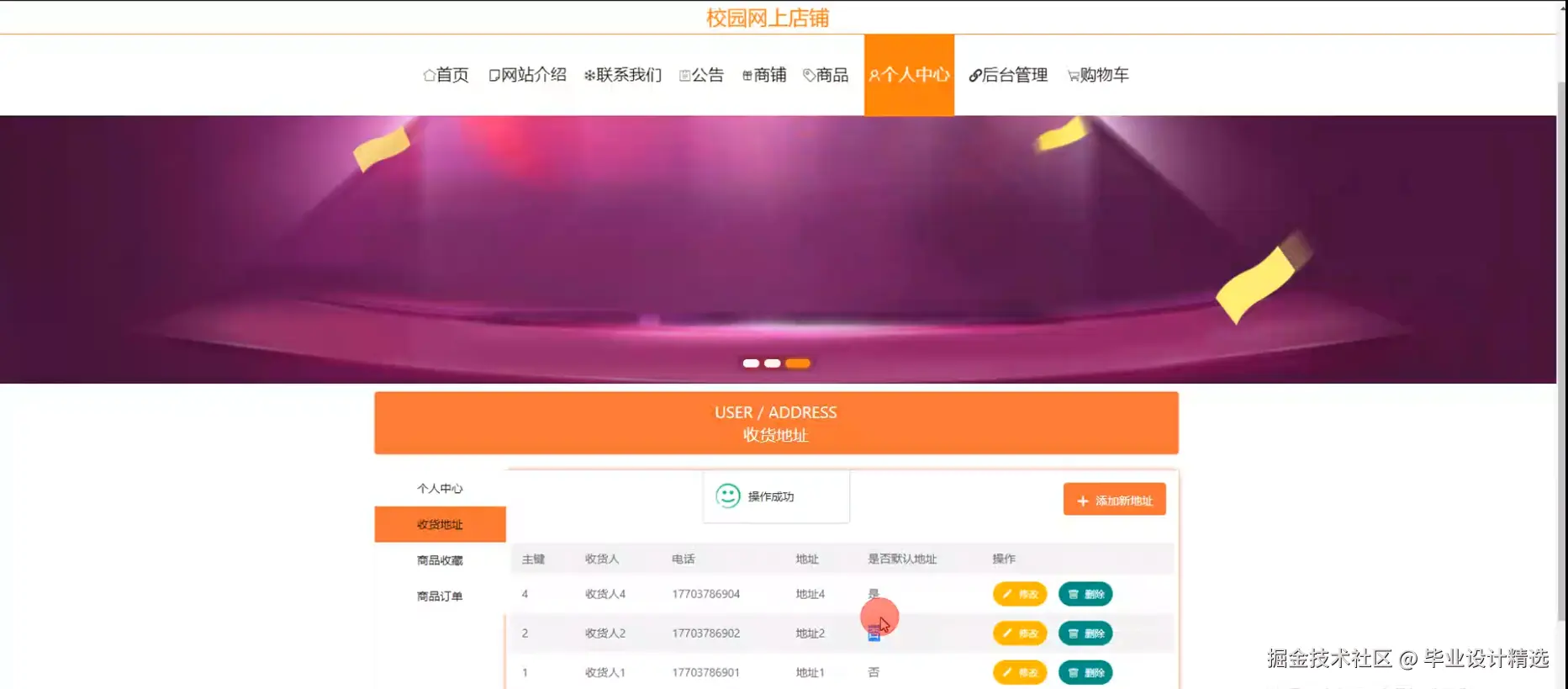1568x689 pixels.
Task: Click the 收货人2 name cell
Action: [x=605, y=633]
